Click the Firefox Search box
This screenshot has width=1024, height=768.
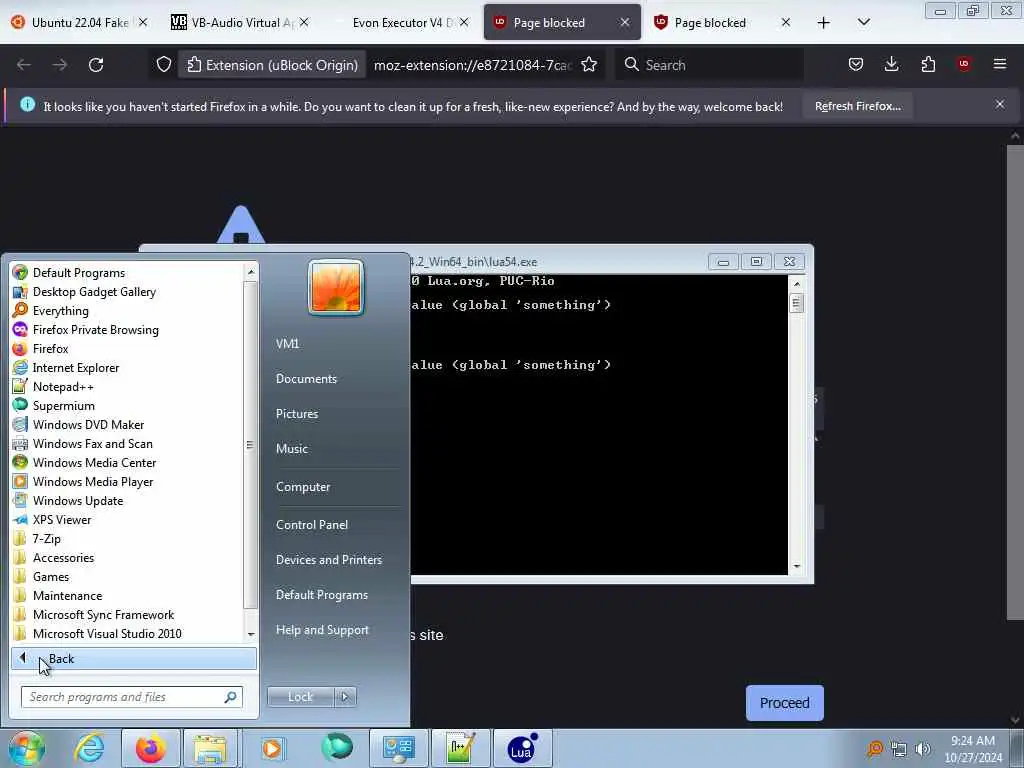point(709,65)
